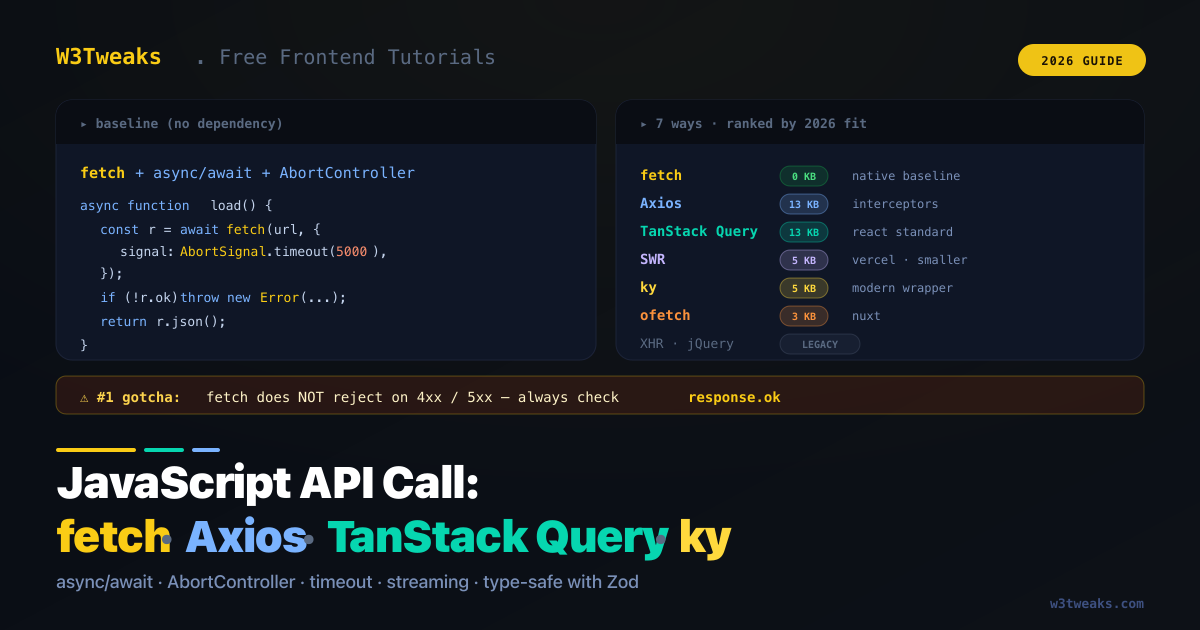Select the ky row in the list
This screenshot has height=630, width=1200.
pos(648,287)
